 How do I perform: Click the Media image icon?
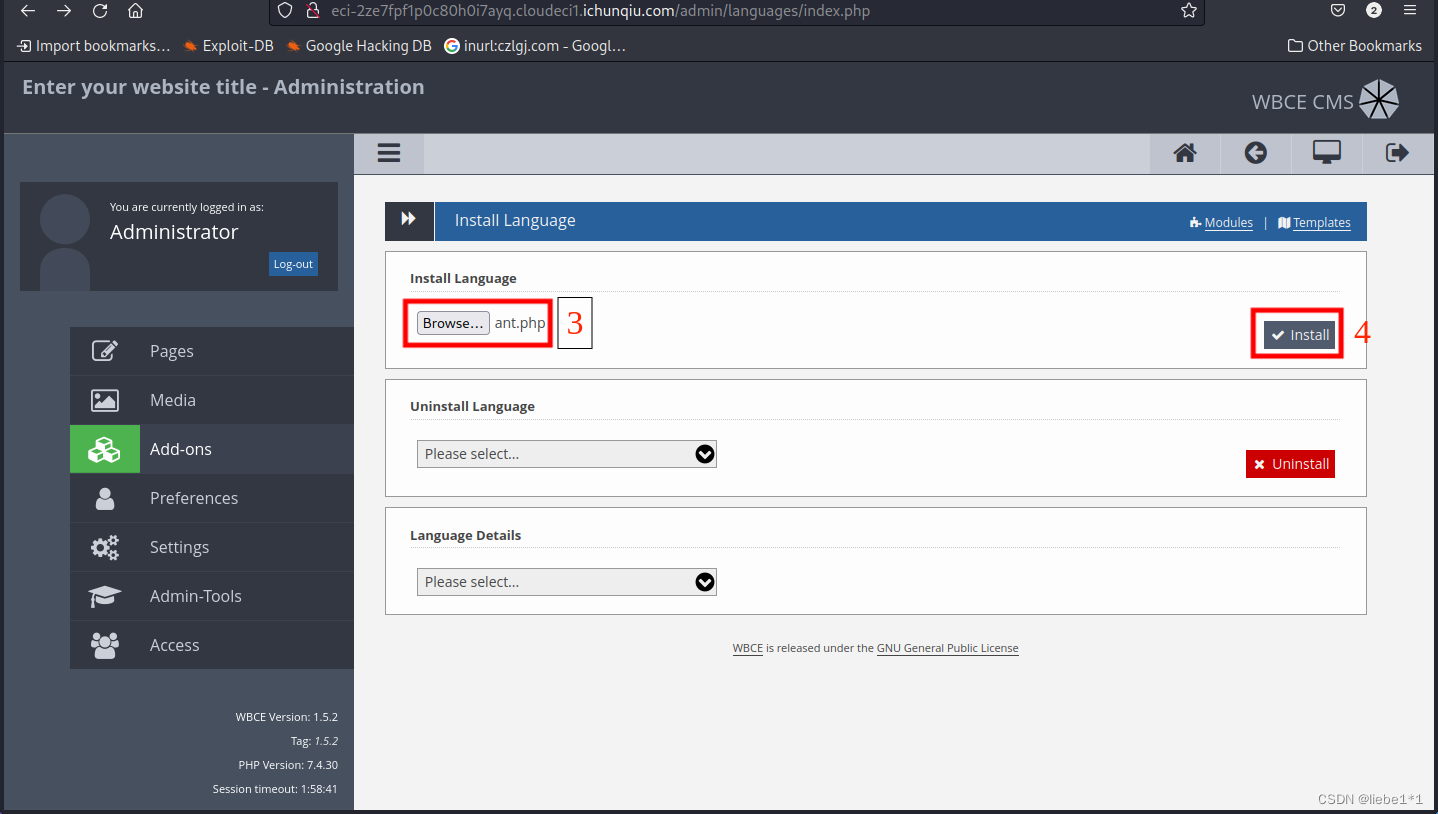pyautogui.click(x=105, y=400)
